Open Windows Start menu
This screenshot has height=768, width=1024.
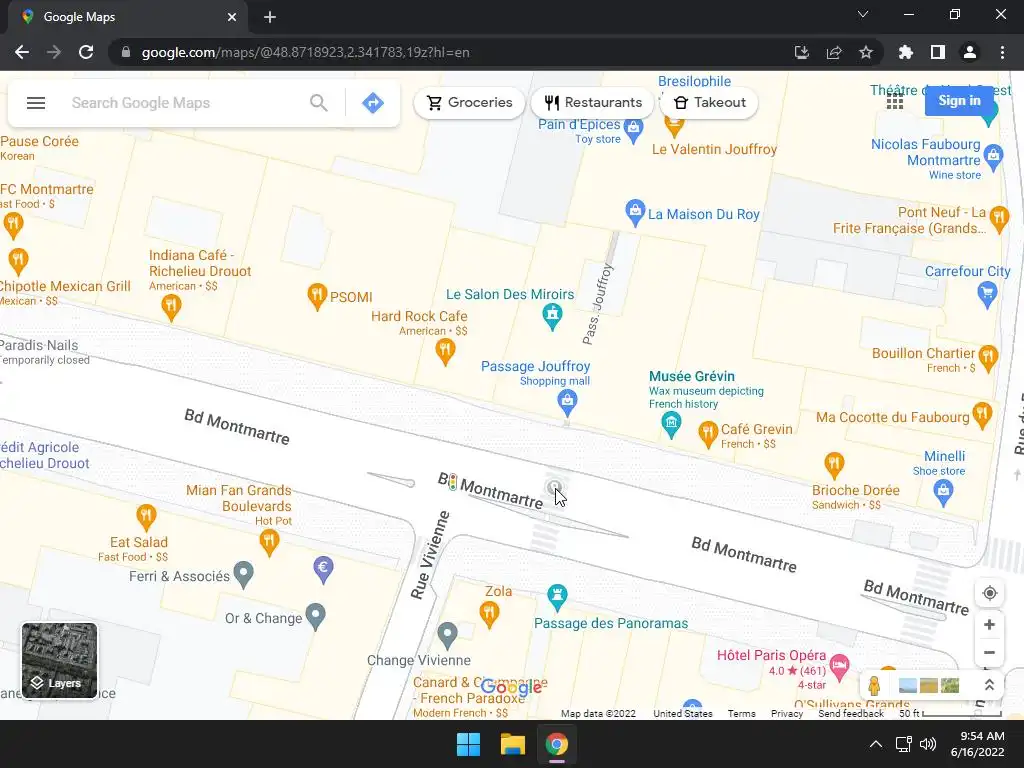(x=468, y=744)
